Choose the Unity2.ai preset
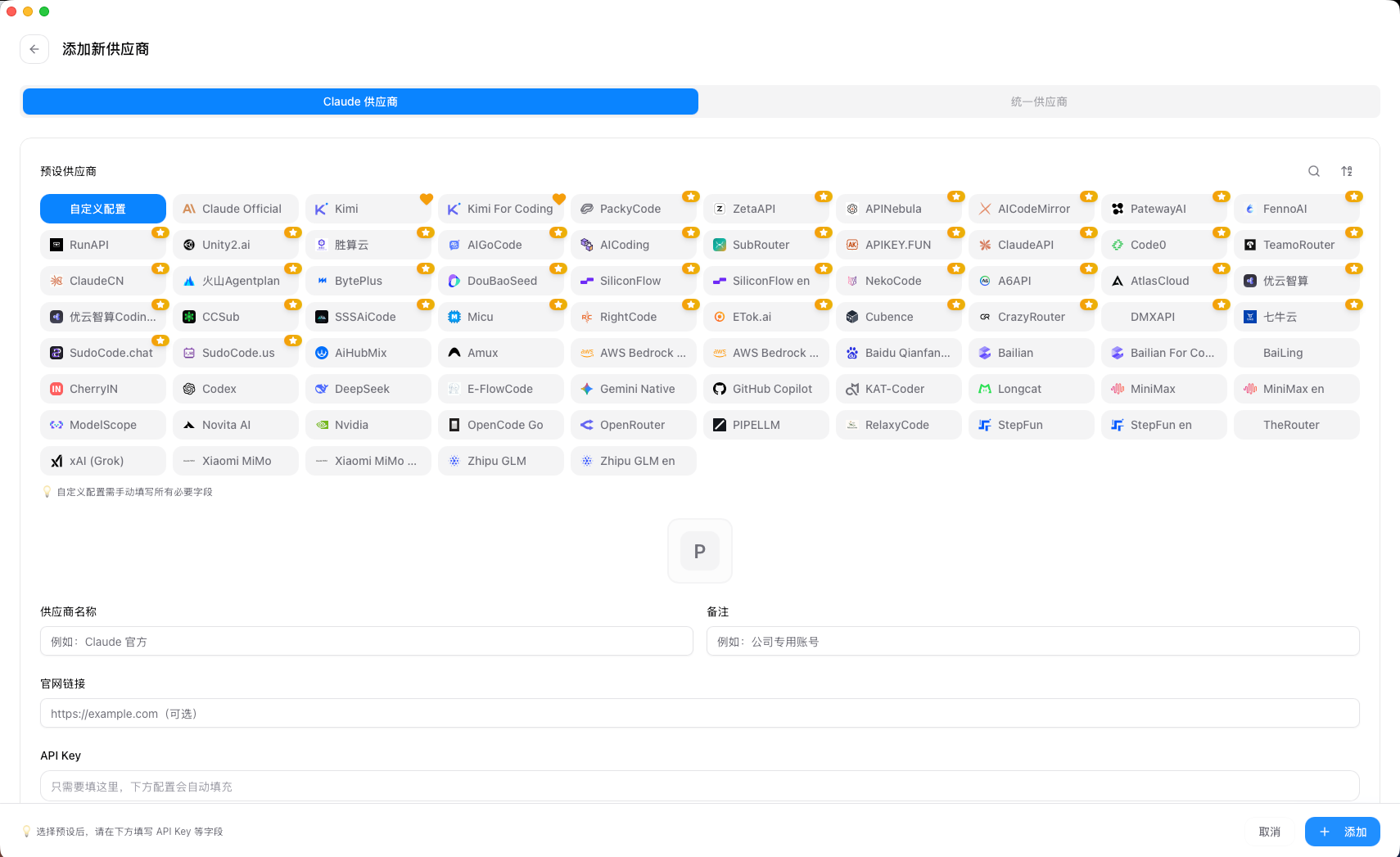Screen dimensions: 1400x857 tap(236, 245)
